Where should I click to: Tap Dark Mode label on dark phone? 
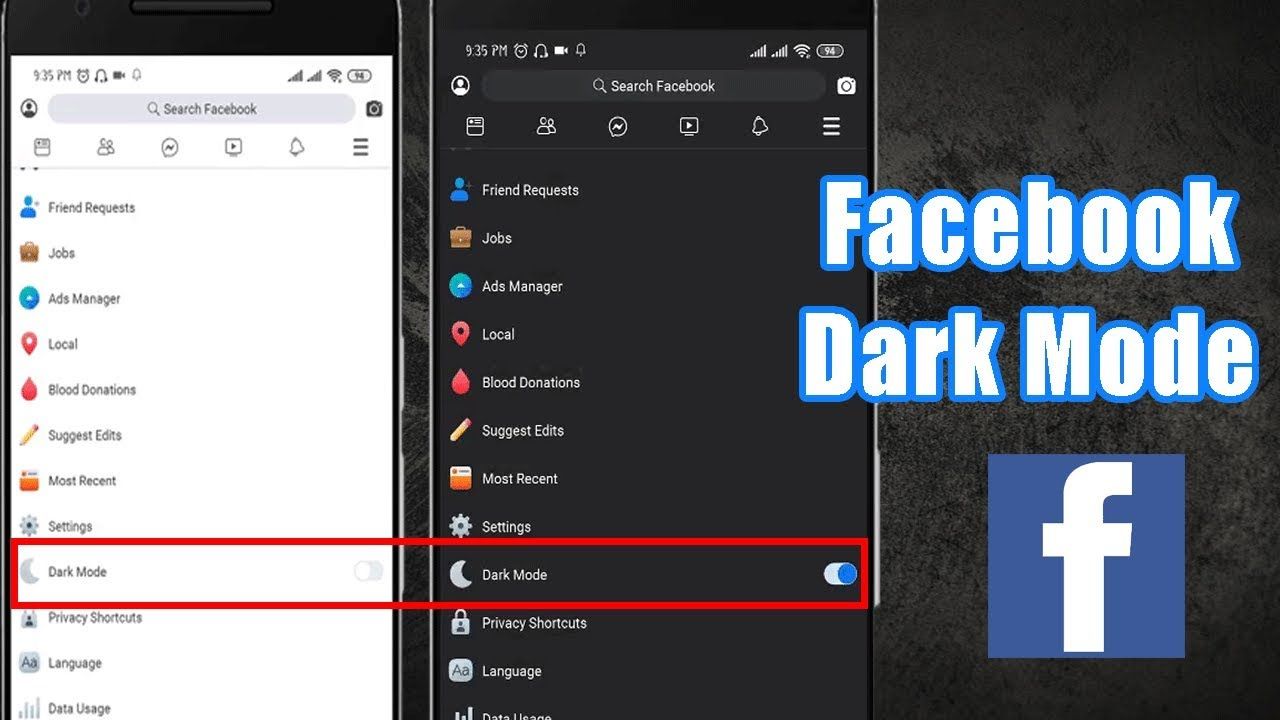514,575
